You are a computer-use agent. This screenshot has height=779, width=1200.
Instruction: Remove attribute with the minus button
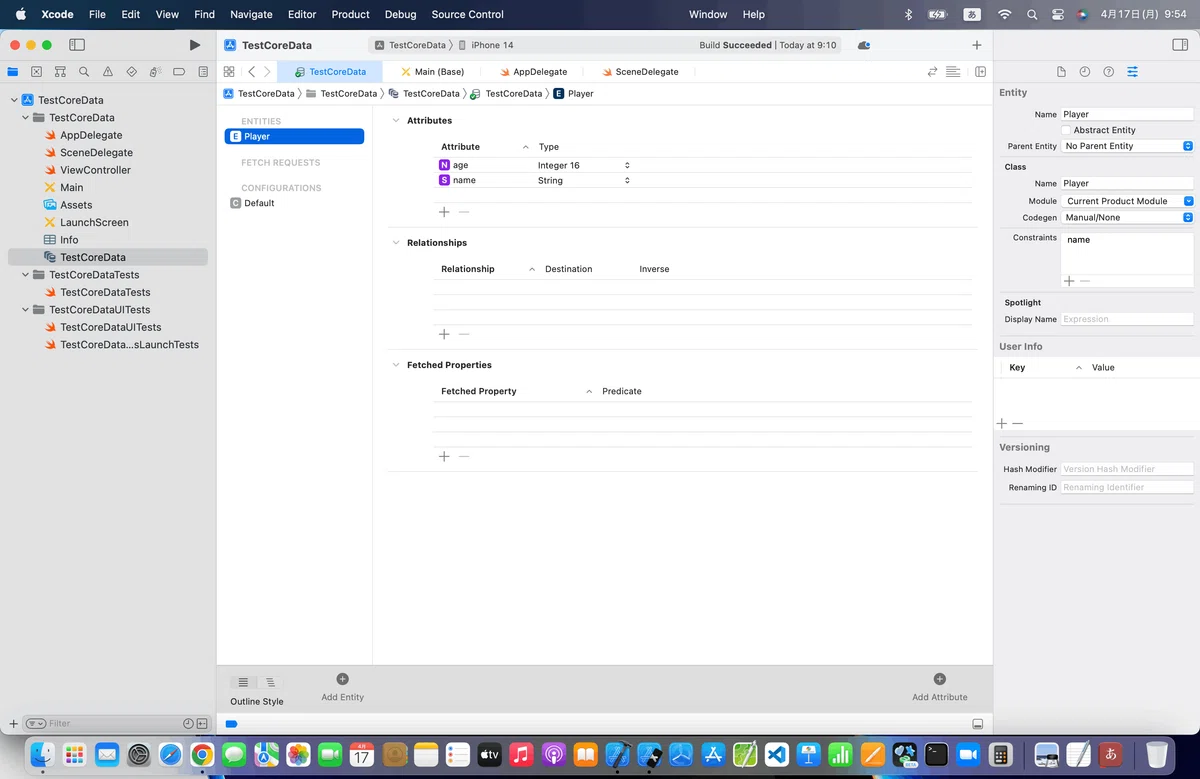pos(464,212)
